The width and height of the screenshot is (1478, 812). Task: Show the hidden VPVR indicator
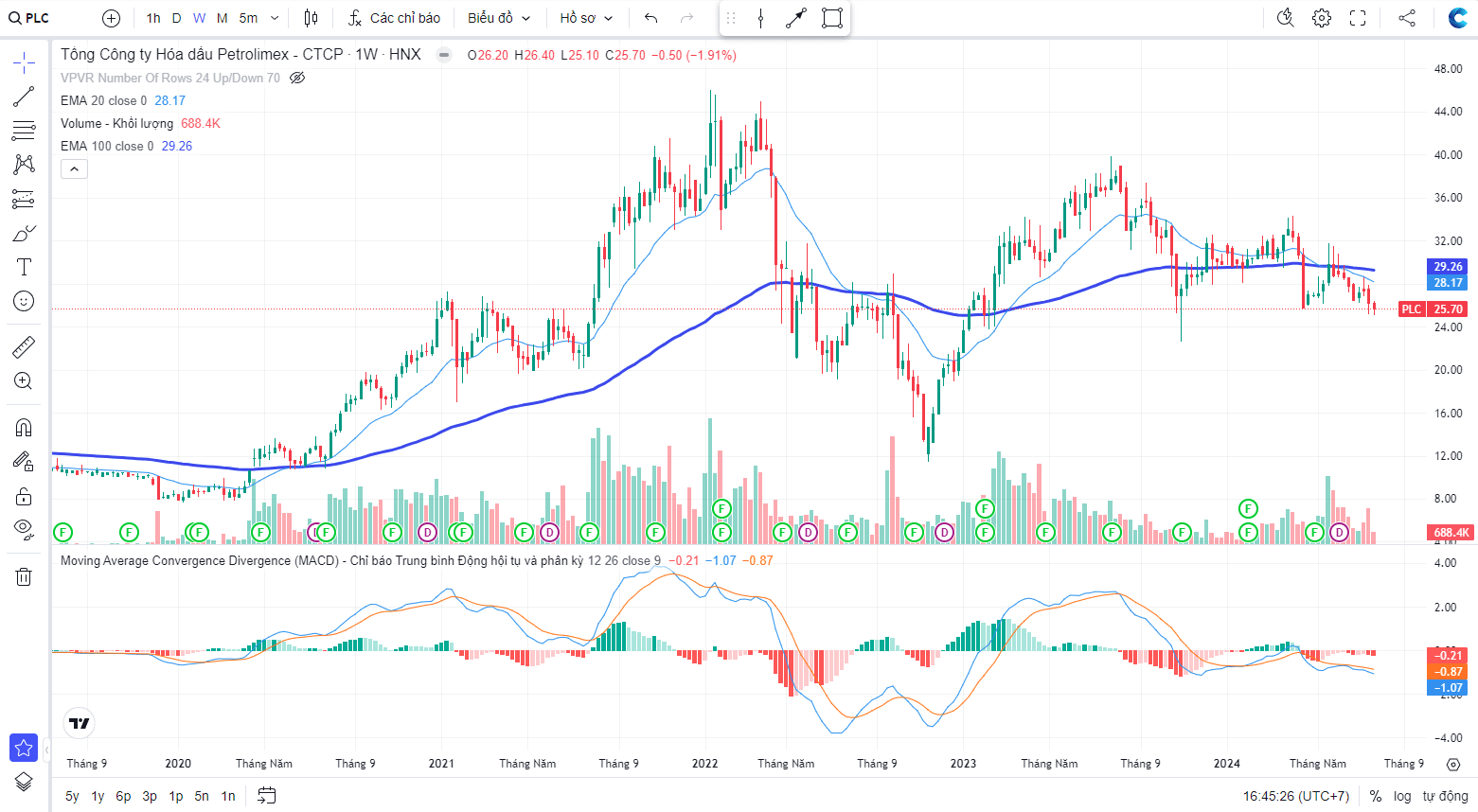tap(297, 78)
